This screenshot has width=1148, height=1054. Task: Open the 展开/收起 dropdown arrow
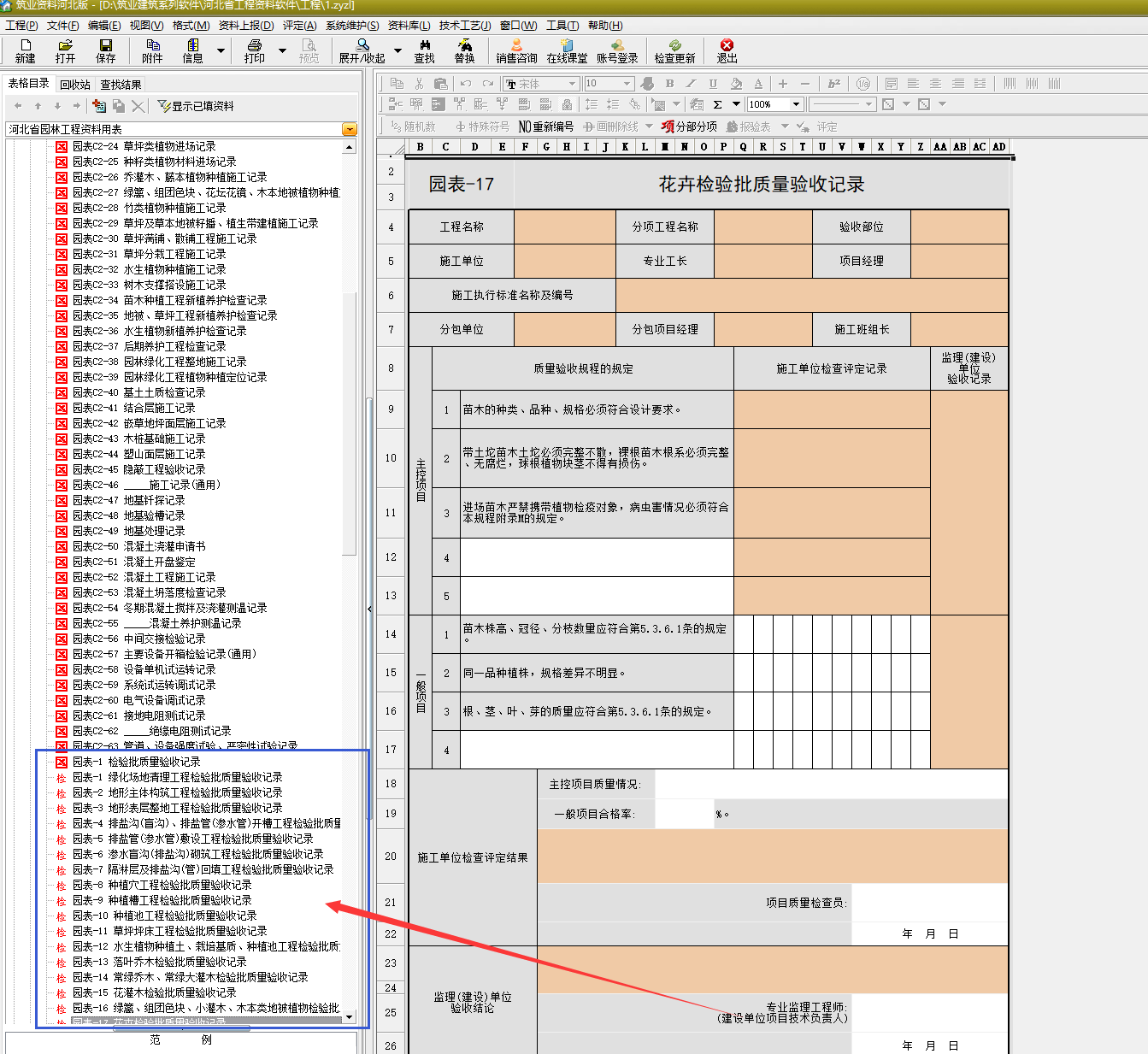(x=397, y=50)
